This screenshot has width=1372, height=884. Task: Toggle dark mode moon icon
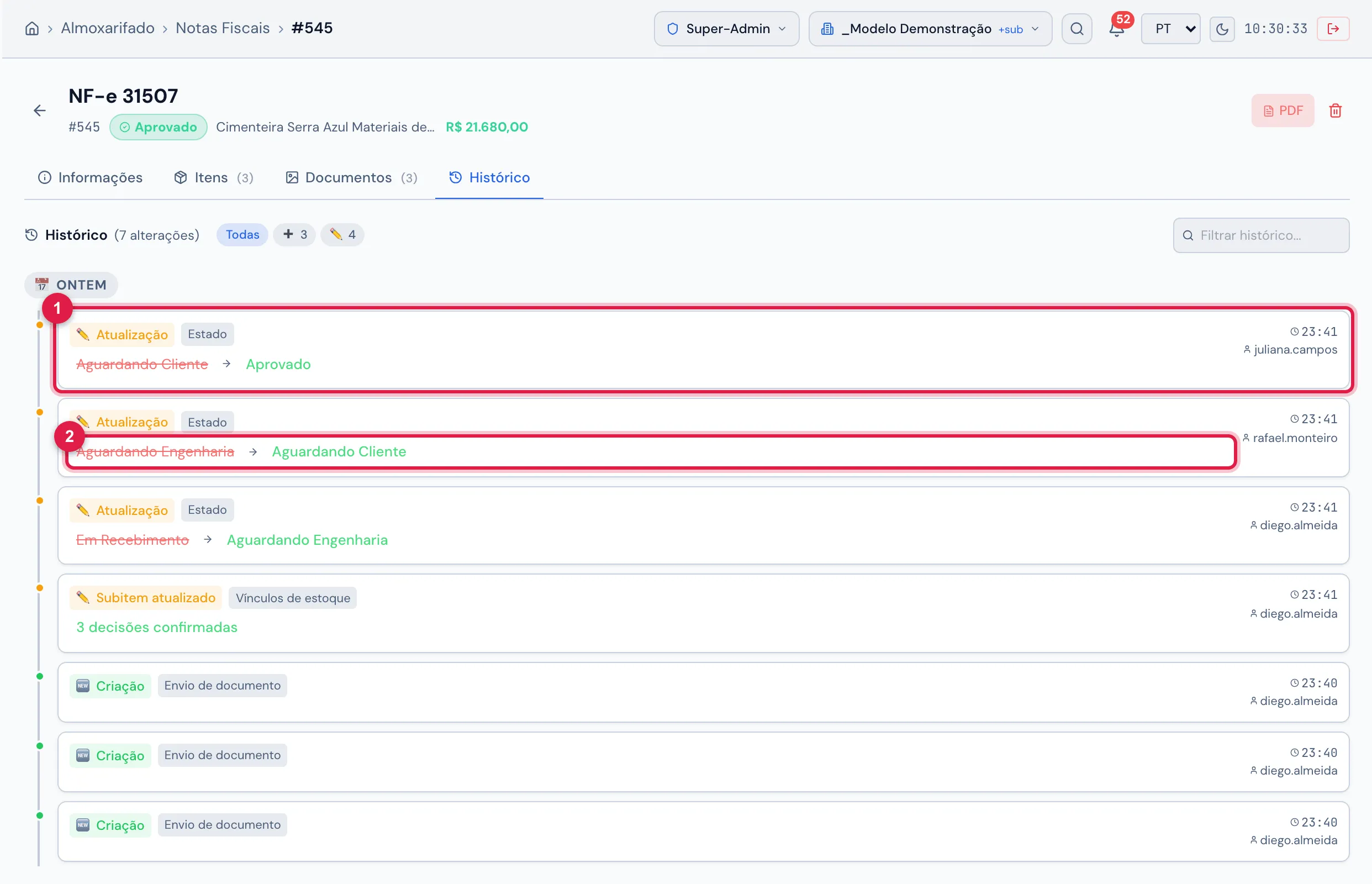pyautogui.click(x=1222, y=29)
